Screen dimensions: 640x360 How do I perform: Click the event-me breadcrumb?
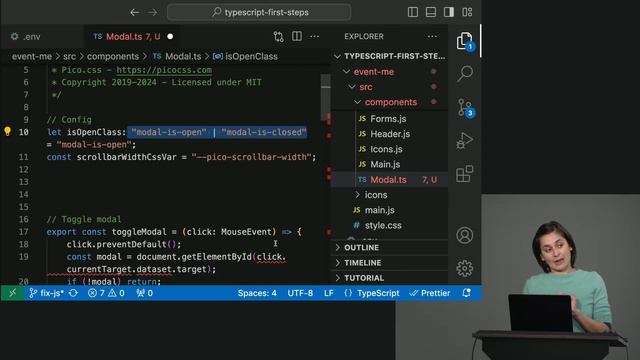click(x=32, y=56)
